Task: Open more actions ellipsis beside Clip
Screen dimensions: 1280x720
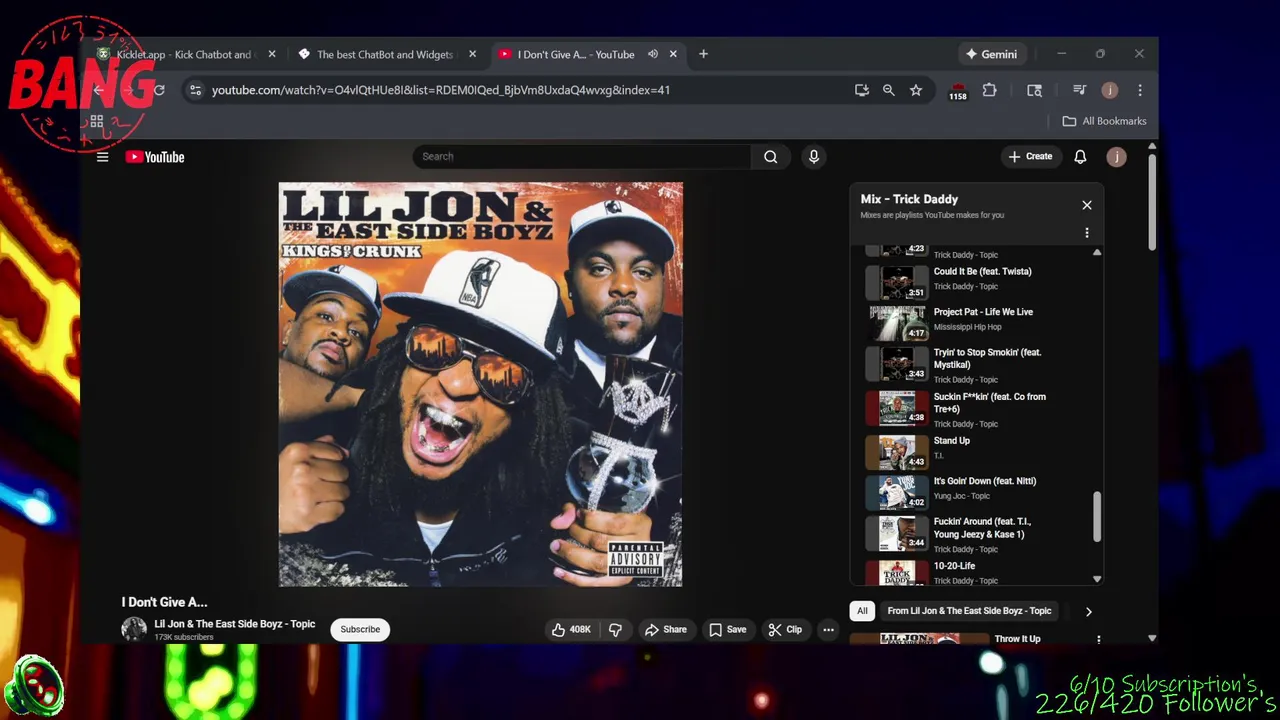Action: click(x=828, y=629)
